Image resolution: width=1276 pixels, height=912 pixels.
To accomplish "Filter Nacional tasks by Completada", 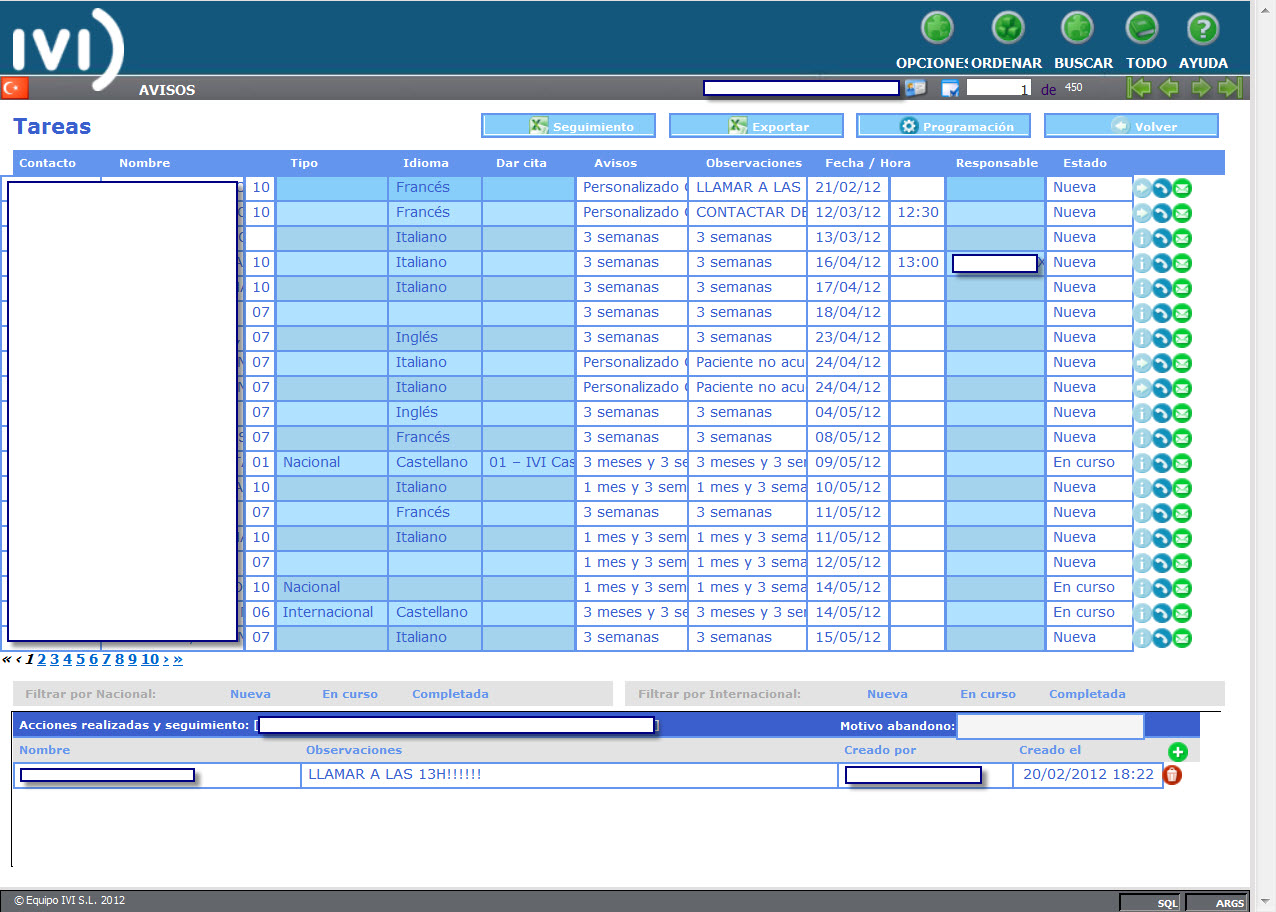I will pyautogui.click(x=450, y=694).
